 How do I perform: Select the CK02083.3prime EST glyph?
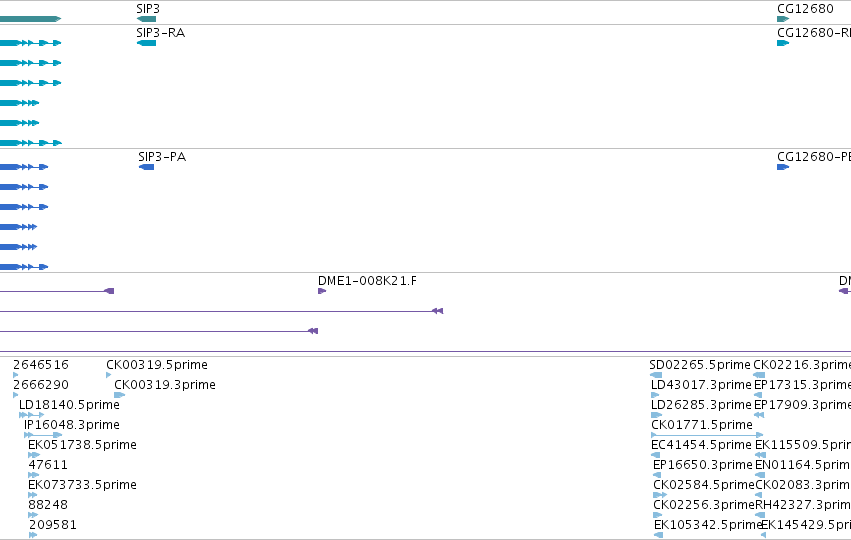[759, 495]
